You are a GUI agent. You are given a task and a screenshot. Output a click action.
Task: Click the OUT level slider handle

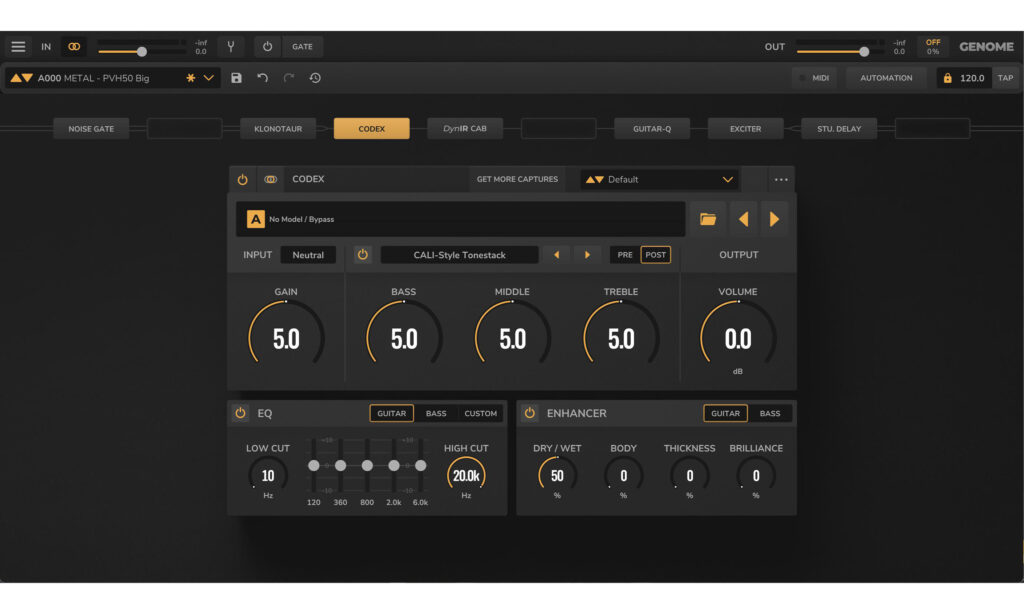pos(864,51)
